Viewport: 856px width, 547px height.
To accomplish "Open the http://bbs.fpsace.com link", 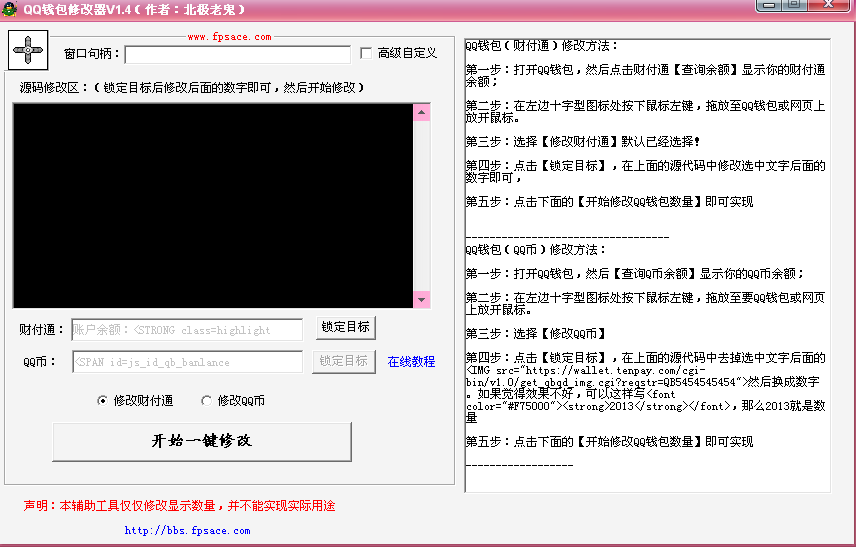I will [x=187, y=530].
